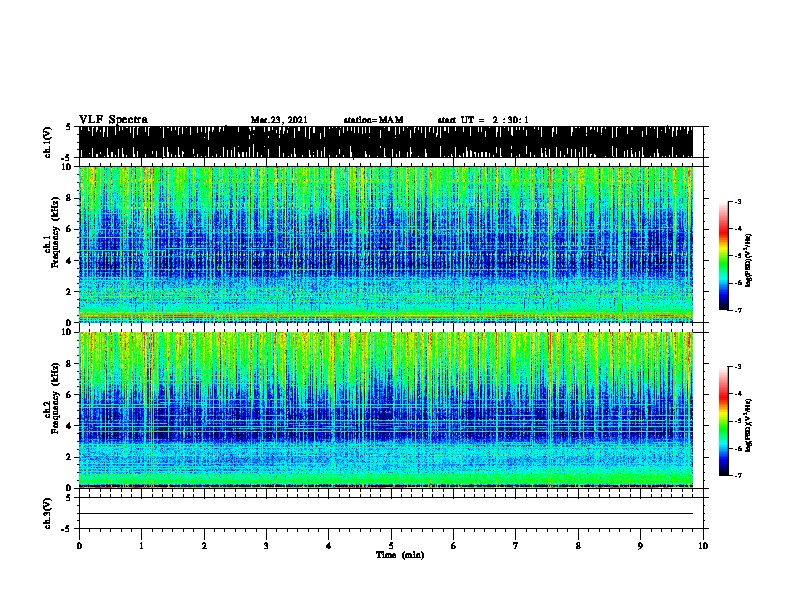Viewport: 792px width, 612px height.
Task: Click time axis tick label '5'
Action: (x=391, y=545)
